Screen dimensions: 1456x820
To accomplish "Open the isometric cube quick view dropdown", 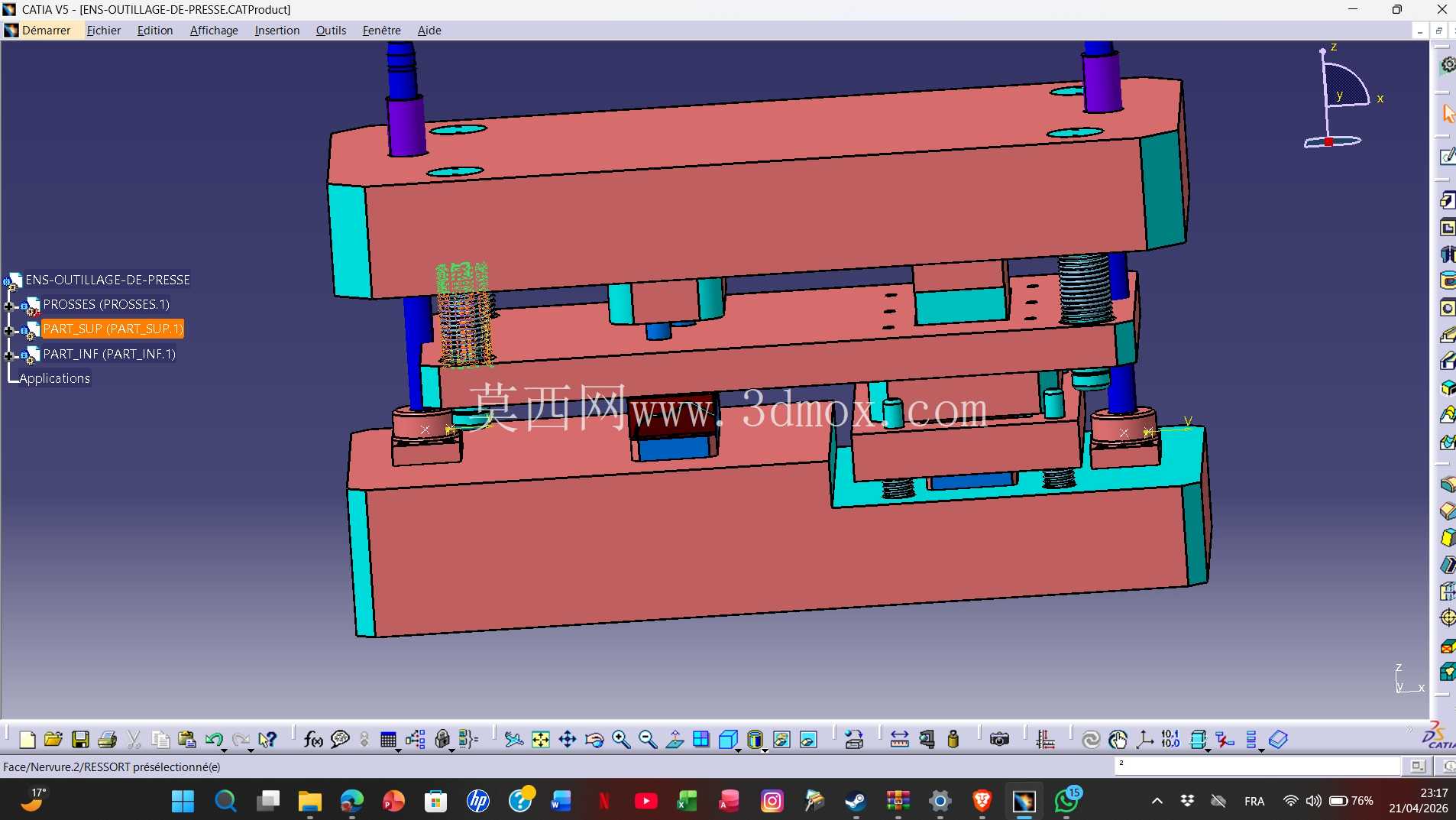I will pyautogui.click(x=738, y=750).
